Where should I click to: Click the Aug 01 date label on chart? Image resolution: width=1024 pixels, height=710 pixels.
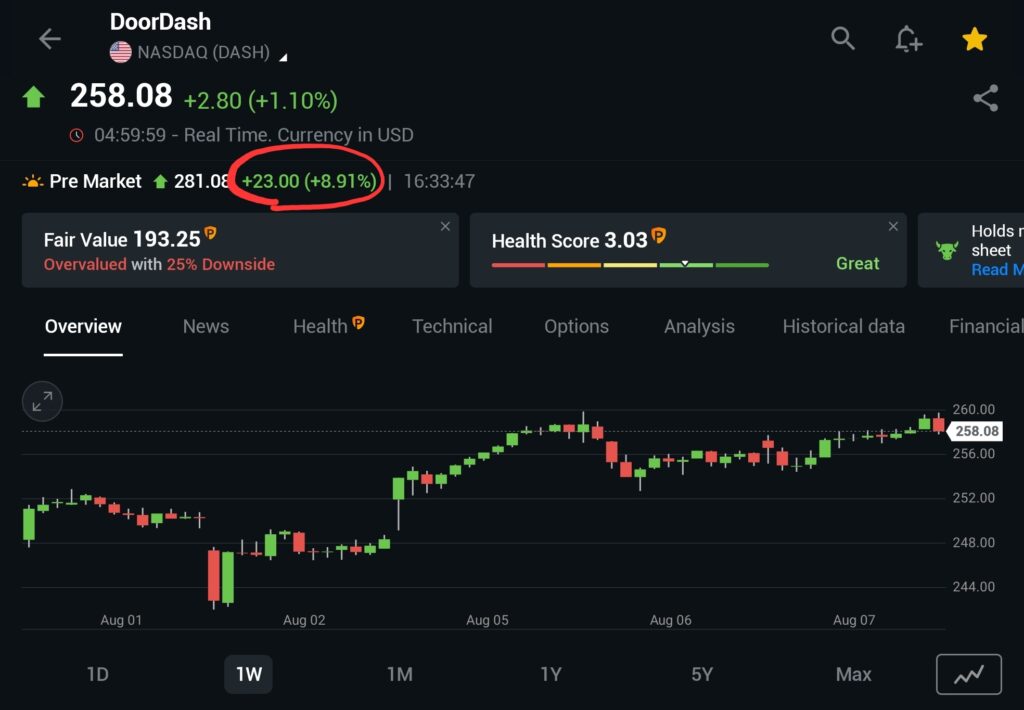click(121, 620)
